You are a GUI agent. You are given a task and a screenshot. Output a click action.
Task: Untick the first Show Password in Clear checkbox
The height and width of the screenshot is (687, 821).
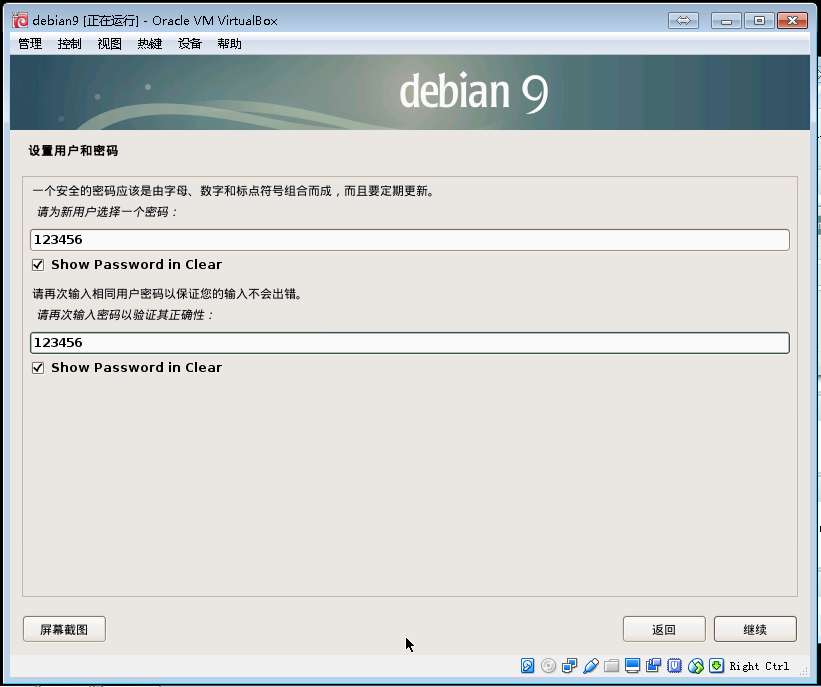point(38,264)
